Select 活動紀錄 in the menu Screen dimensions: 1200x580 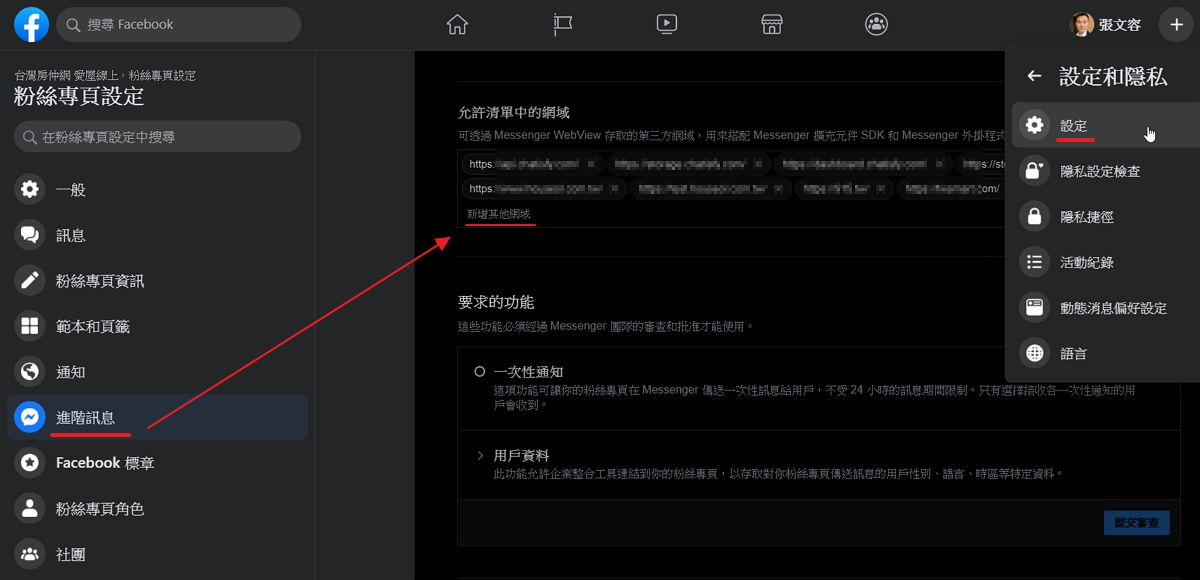pos(1087,262)
